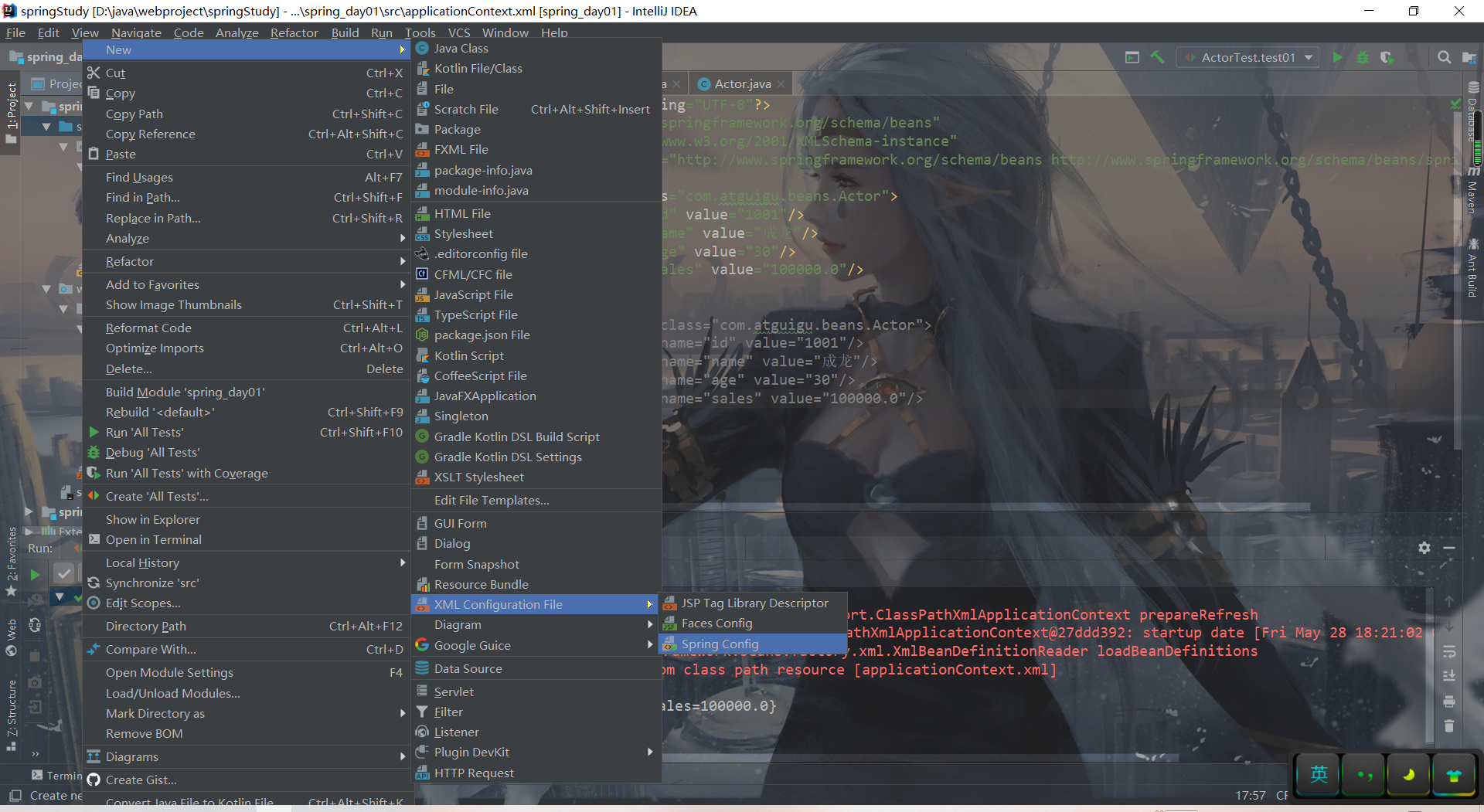
Task: Hide the Run tool window
Action: 1449,548
